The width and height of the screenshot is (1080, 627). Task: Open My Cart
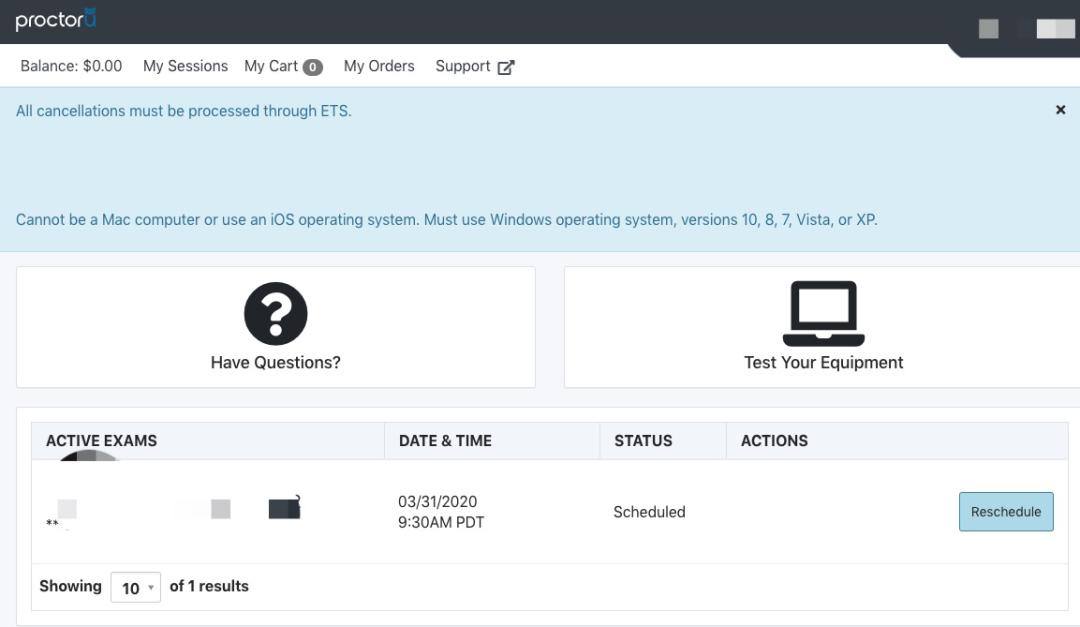tap(271, 66)
